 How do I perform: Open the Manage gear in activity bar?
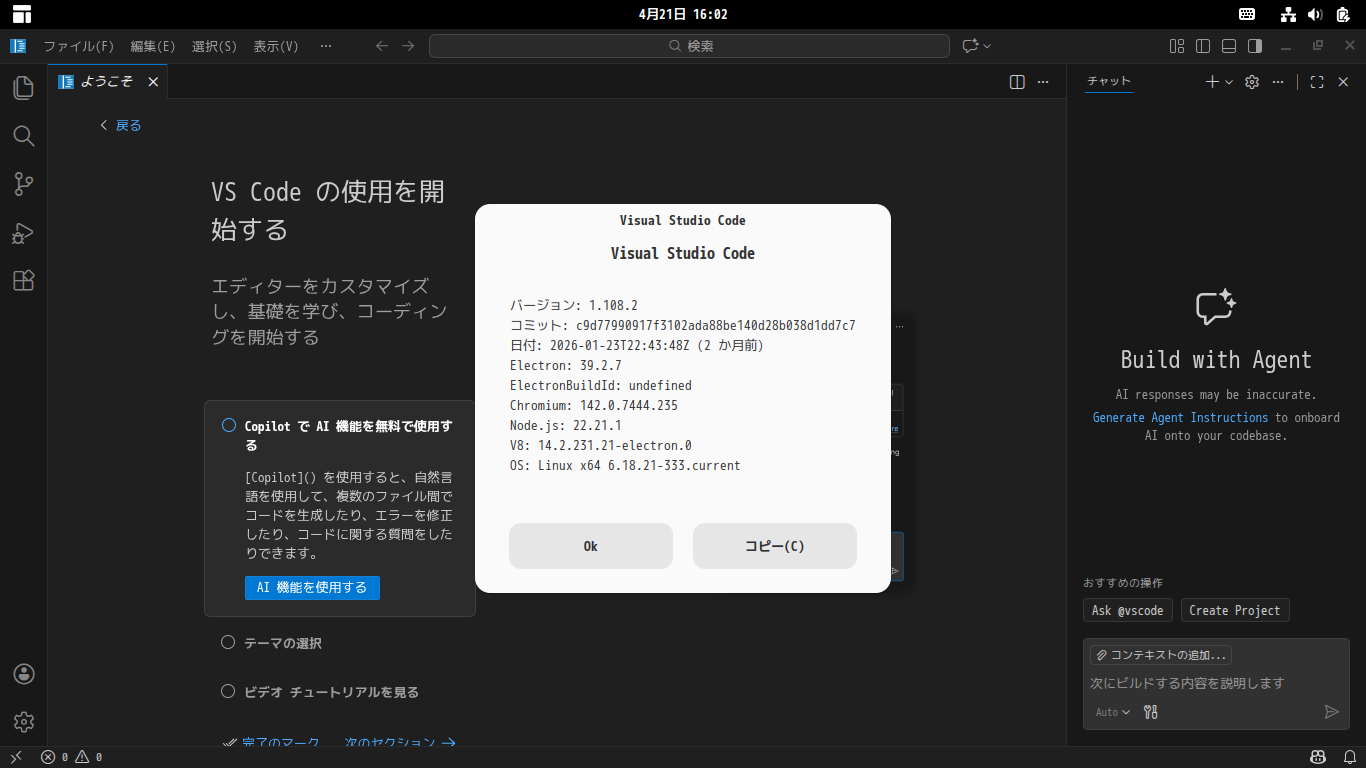[x=24, y=722]
